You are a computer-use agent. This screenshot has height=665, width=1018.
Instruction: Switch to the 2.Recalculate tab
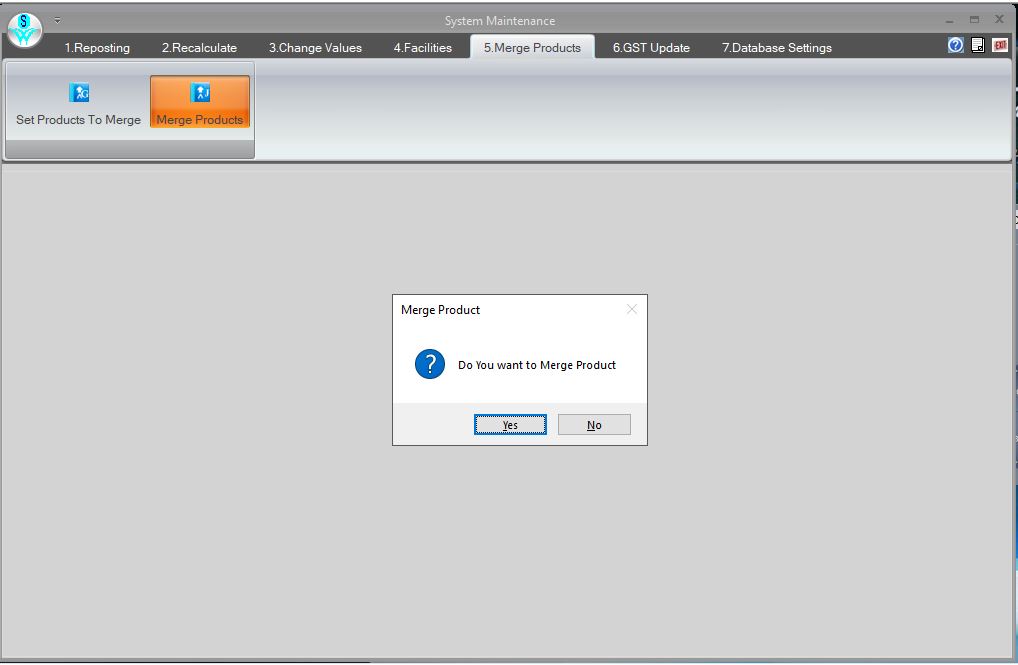point(199,47)
